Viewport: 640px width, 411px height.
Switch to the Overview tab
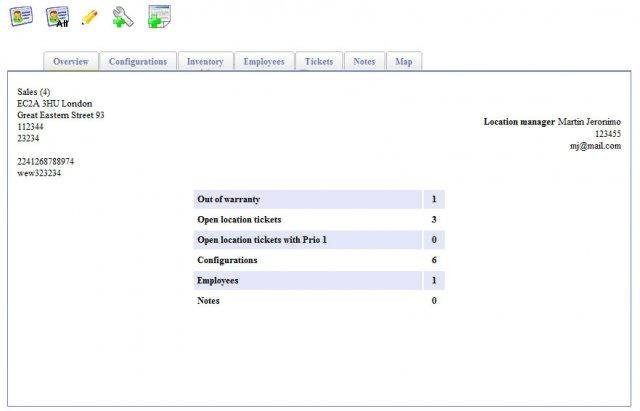71,62
